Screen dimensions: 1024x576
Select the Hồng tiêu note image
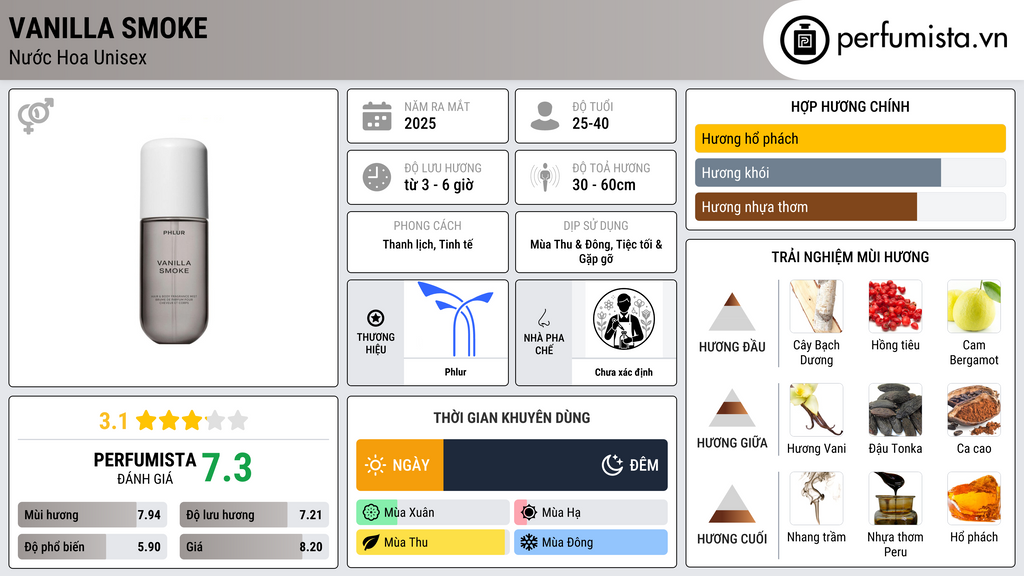coord(895,306)
